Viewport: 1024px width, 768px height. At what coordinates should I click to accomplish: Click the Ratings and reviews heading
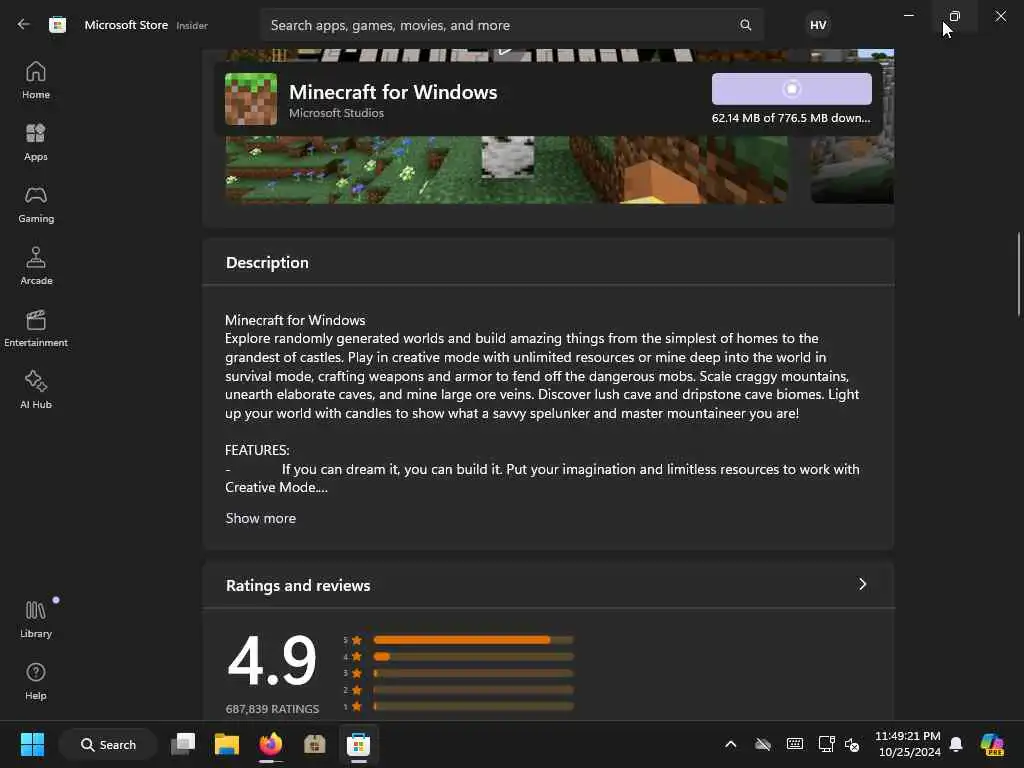298,585
